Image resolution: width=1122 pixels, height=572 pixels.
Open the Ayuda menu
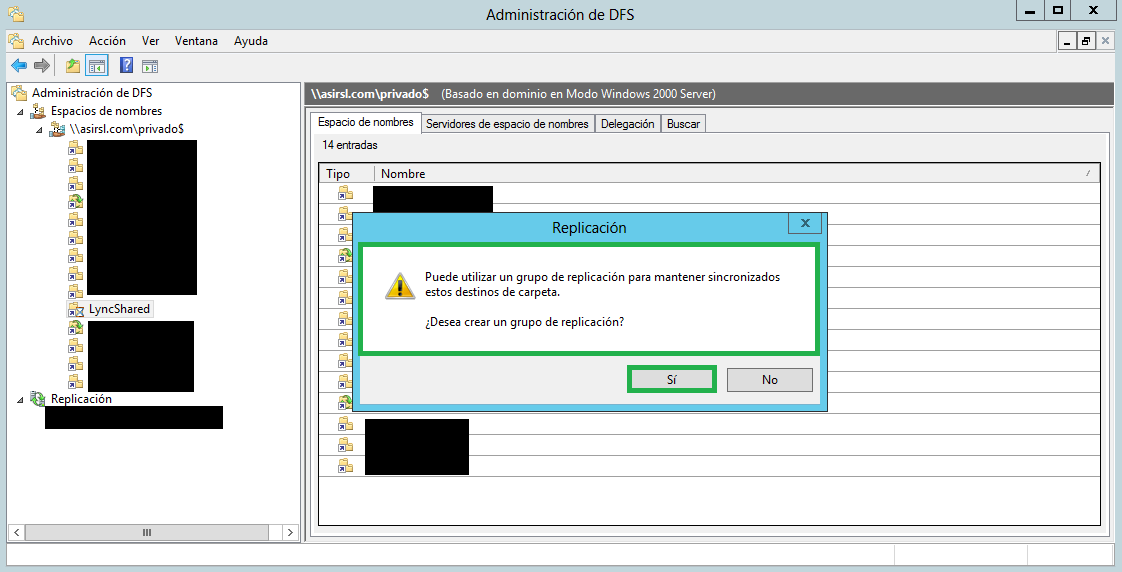point(250,41)
